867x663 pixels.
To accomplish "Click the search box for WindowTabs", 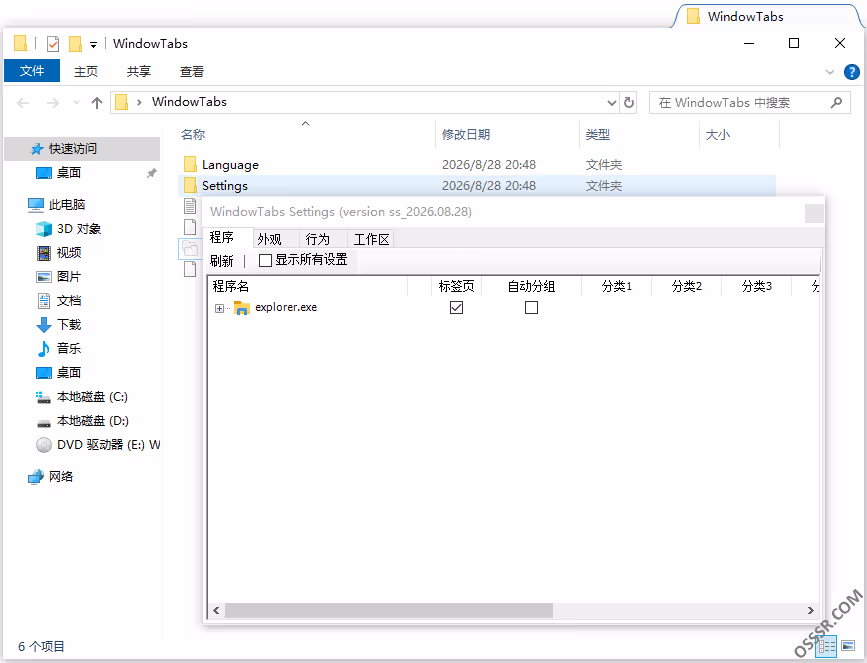I will [x=749, y=103].
